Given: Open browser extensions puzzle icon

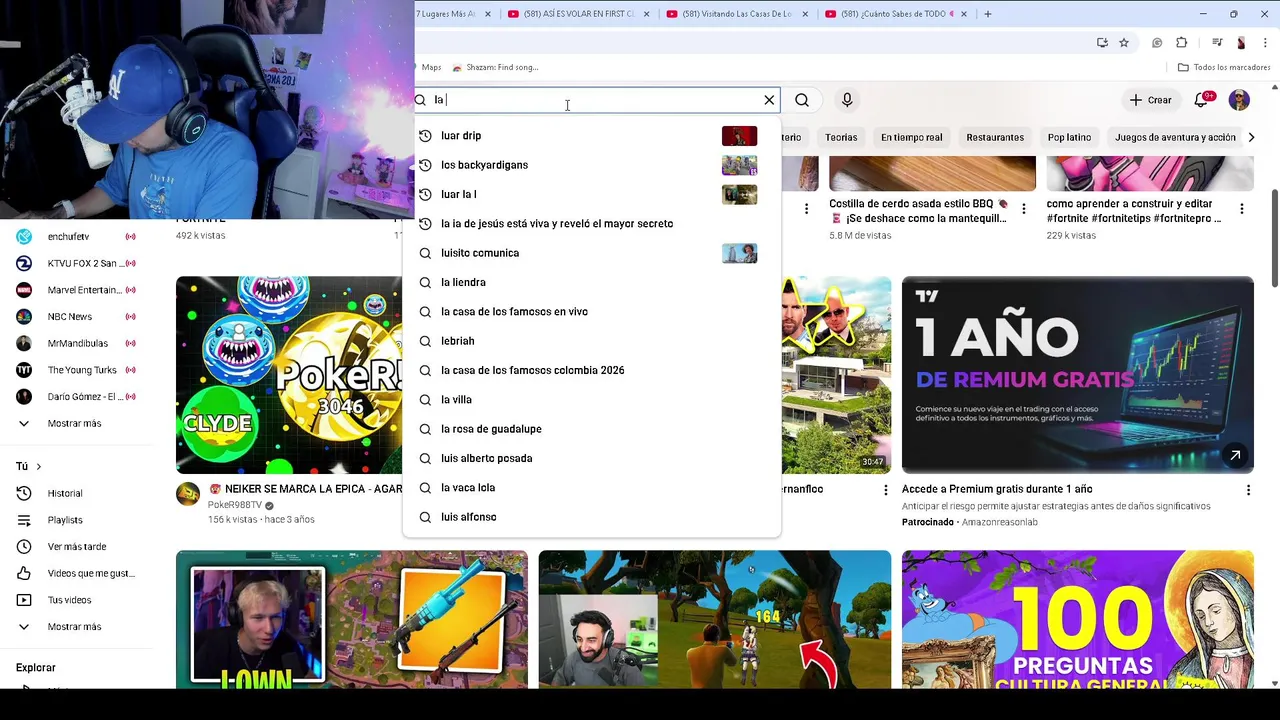Looking at the screenshot, I should click(1182, 43).
